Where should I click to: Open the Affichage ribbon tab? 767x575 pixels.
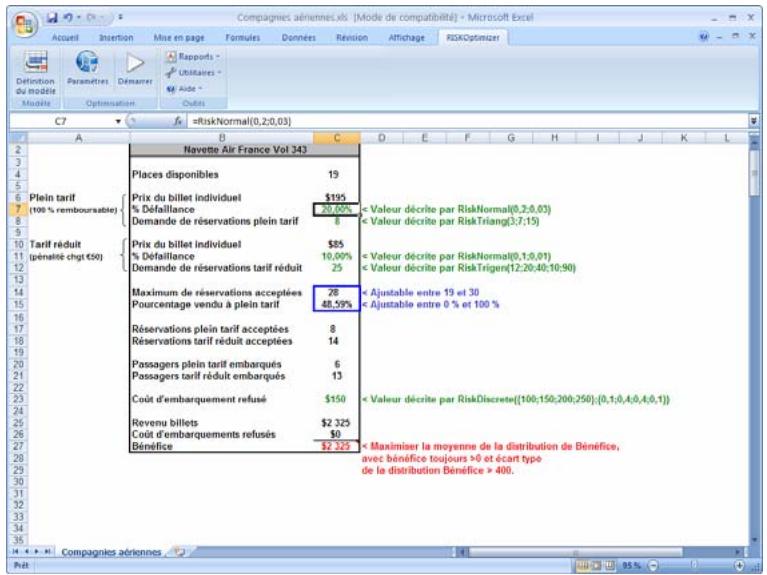(x=406, y=38)
